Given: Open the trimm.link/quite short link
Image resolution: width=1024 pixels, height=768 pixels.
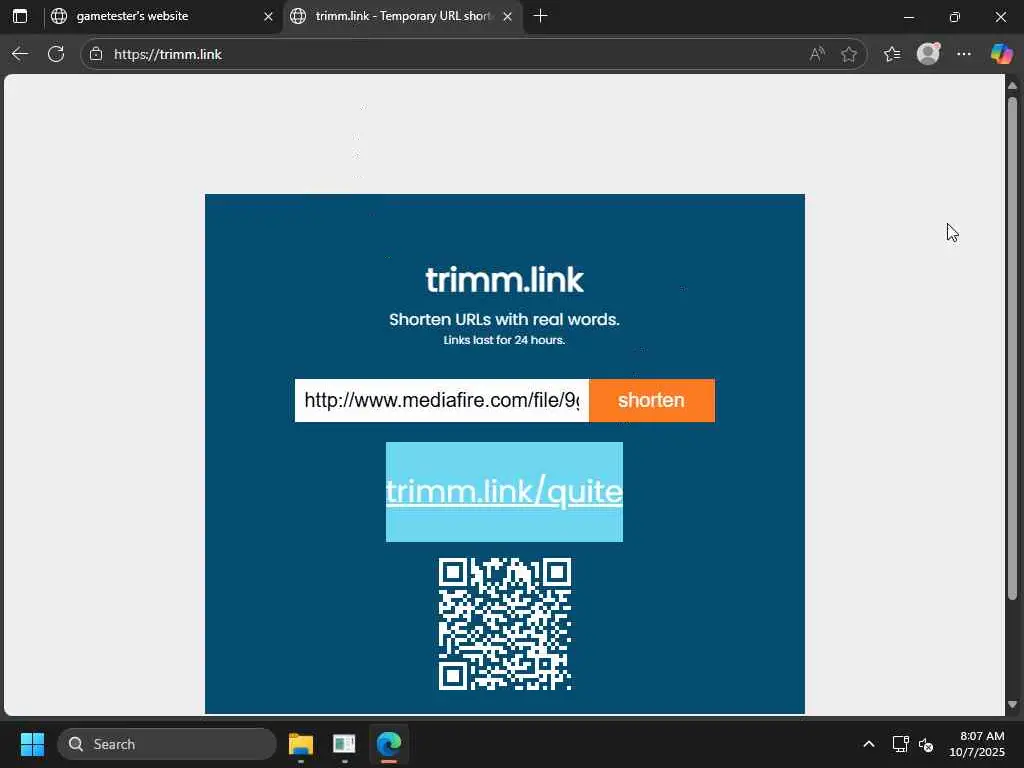Looking at the screenshot, I should coord(504,491).
